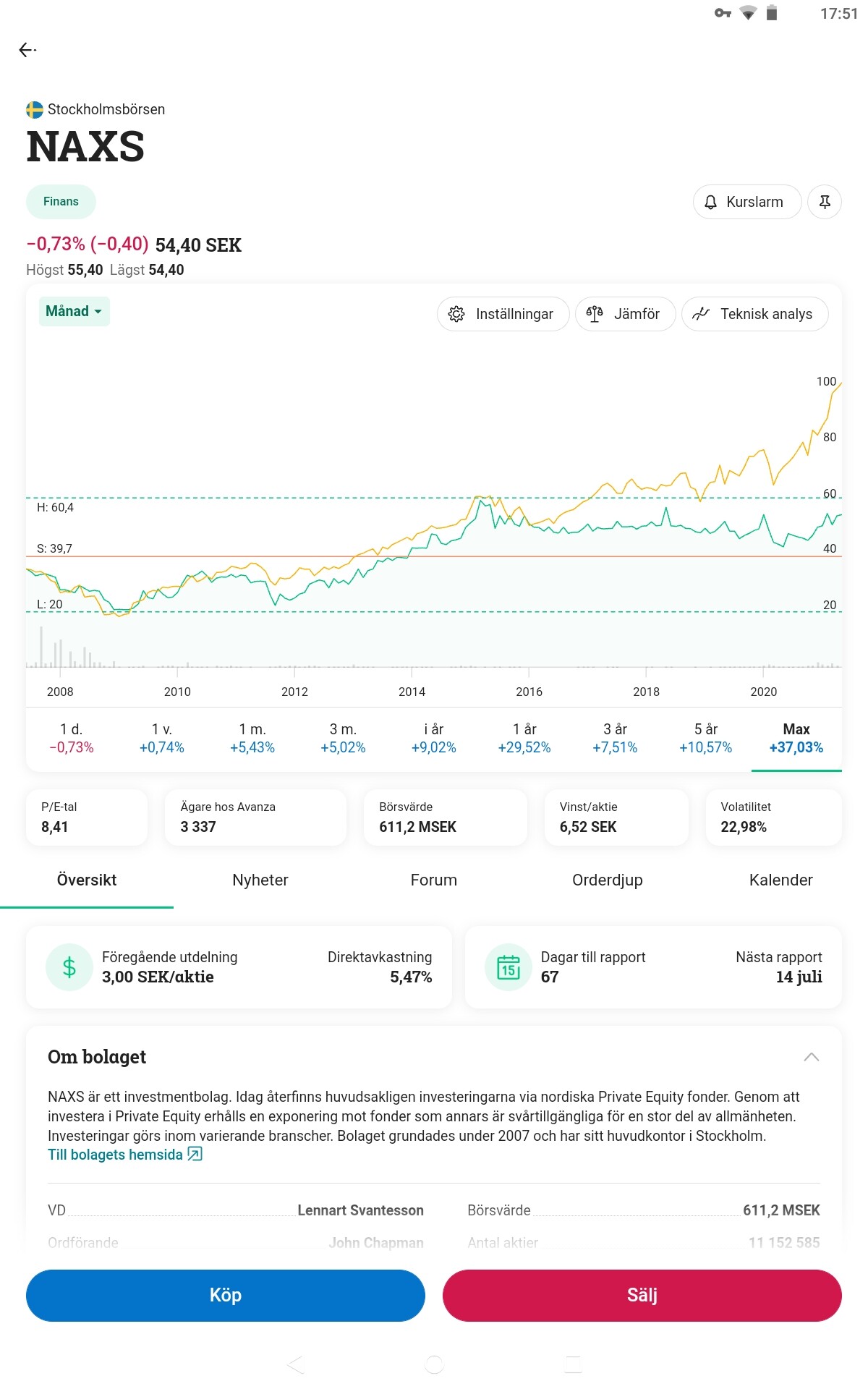
Task: Tap the dollar dividend icon
Action: tap(69, 967)
